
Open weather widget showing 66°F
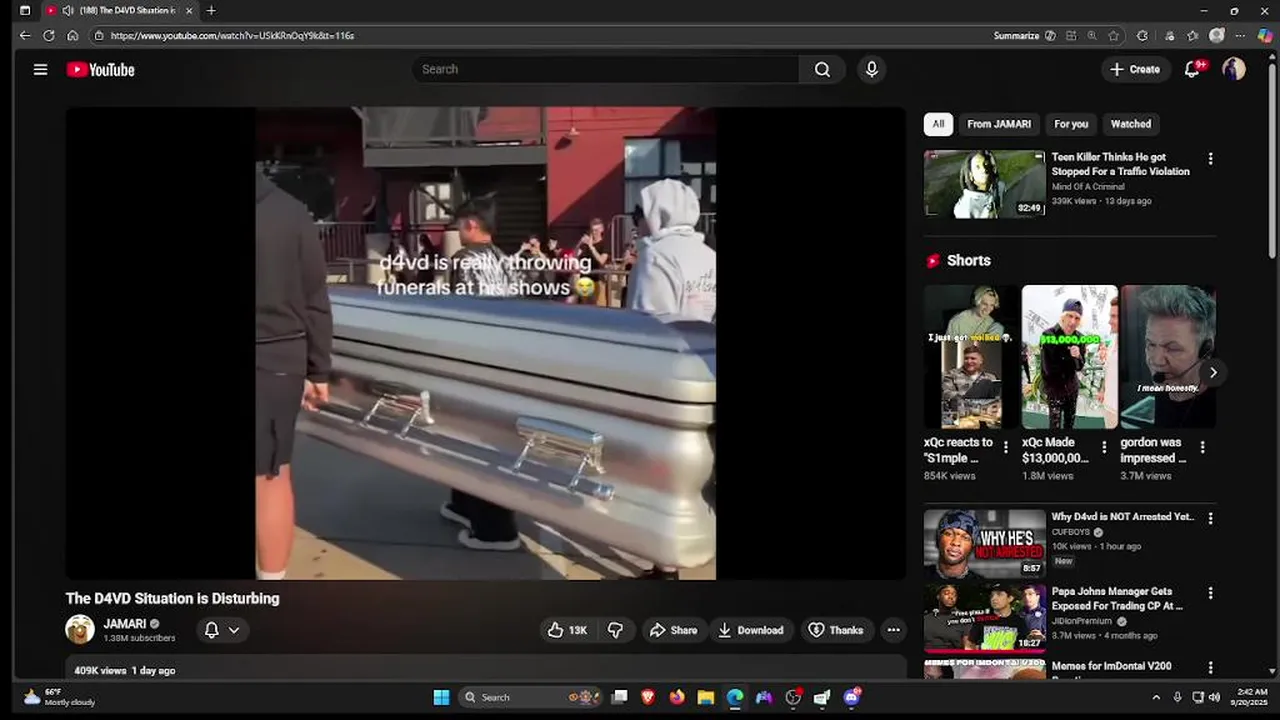click(60, 697)
